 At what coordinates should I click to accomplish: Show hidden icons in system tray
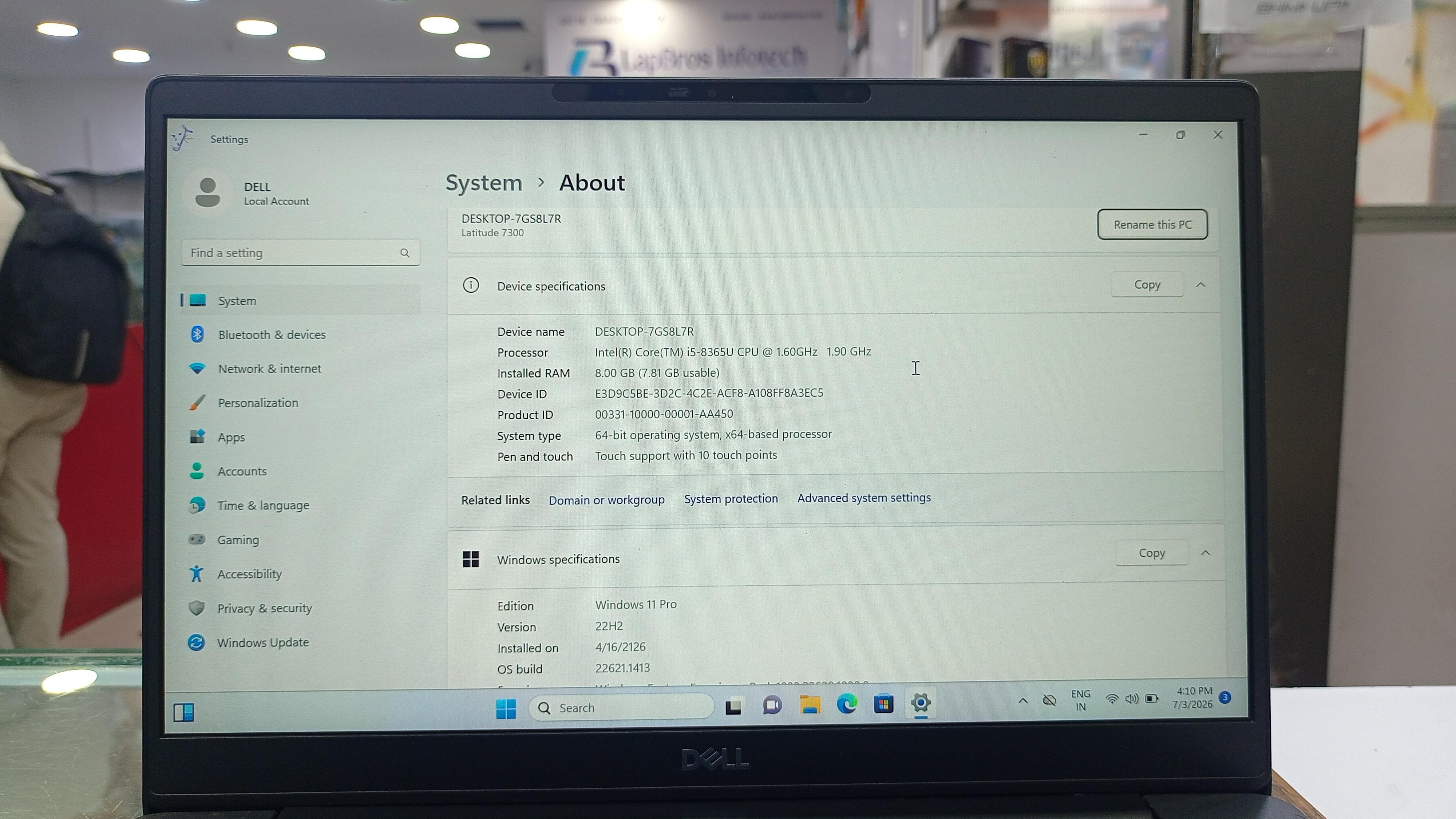(x=1022, y=701)
